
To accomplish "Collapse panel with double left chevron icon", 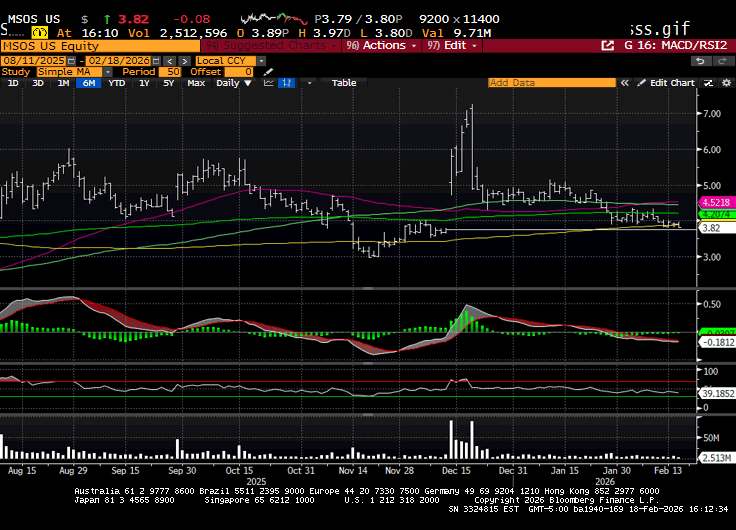I will pos(624,83).
